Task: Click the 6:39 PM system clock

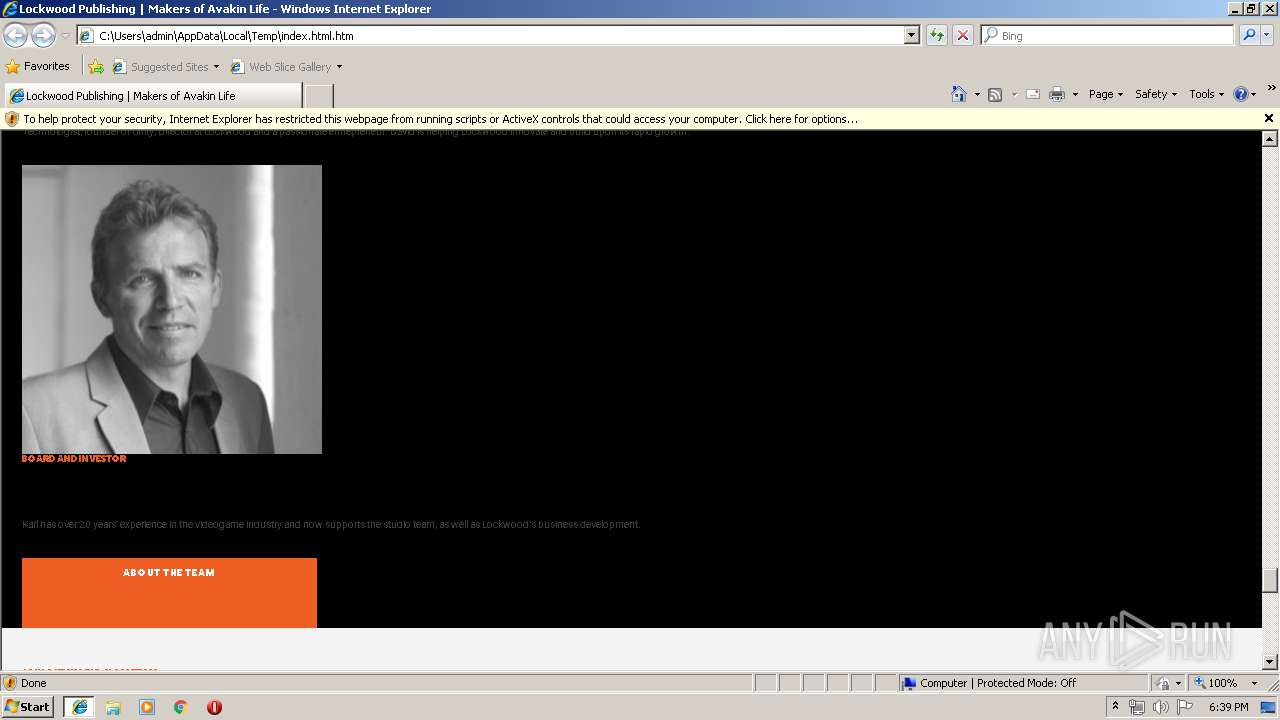Action: point(1228,707)
